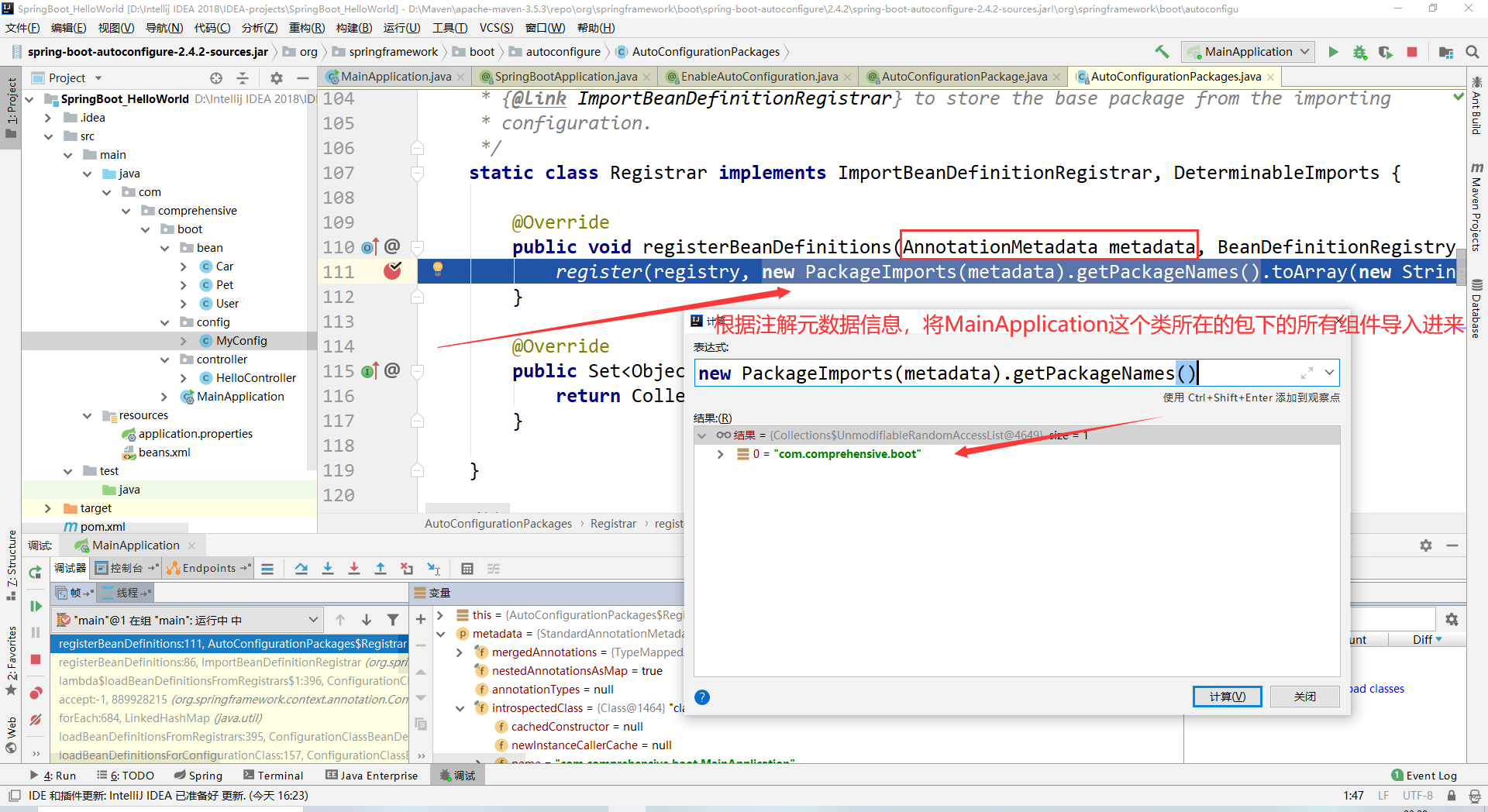Toggle the Maven Projects side panel
This screenshot has height=812, width=1488.
click(x=1477, y=207)
